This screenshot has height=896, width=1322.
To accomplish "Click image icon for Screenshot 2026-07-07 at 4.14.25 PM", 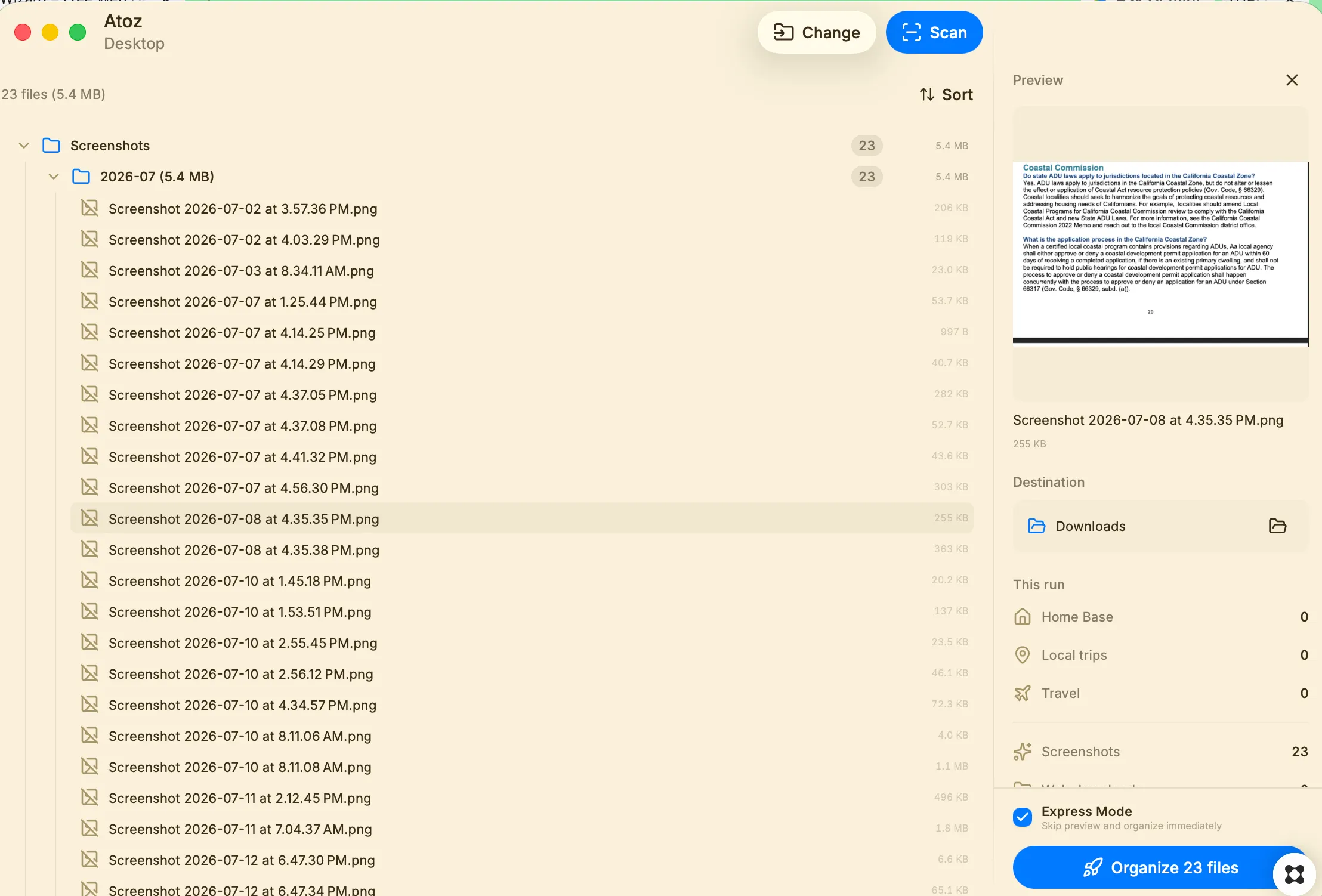I will pos(89,332).
